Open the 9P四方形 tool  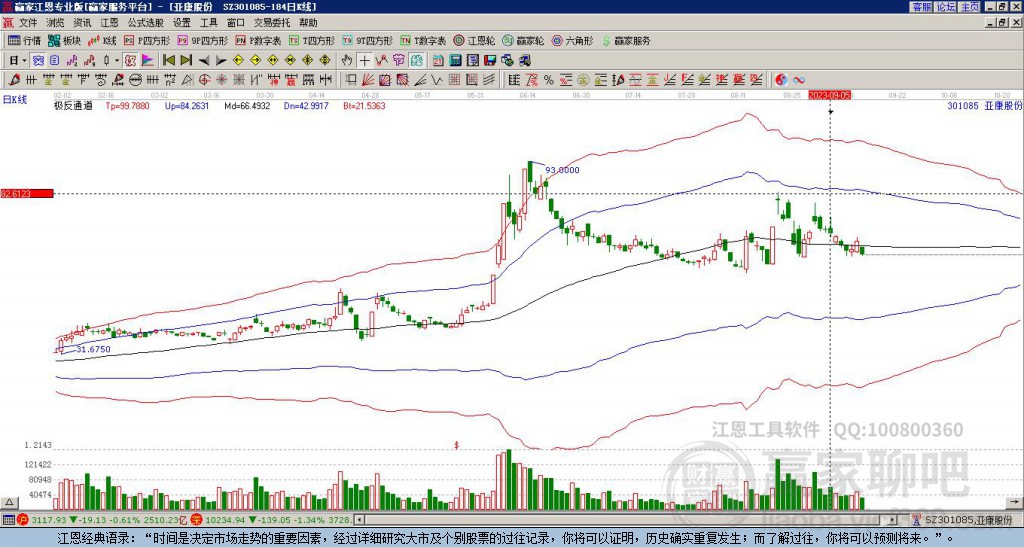point(202,40)
